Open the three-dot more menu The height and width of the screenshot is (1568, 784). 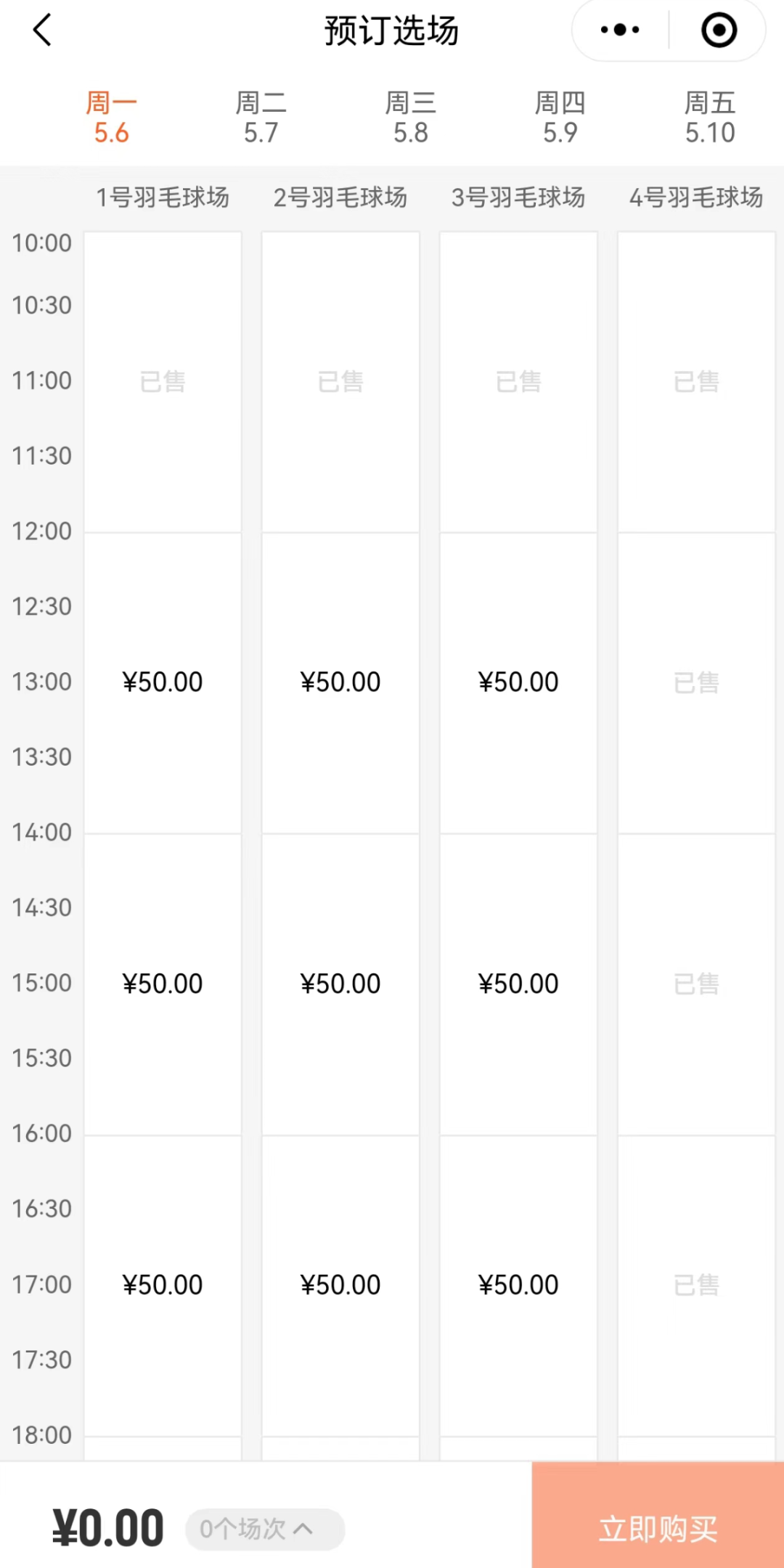click(x=620, y=30)
